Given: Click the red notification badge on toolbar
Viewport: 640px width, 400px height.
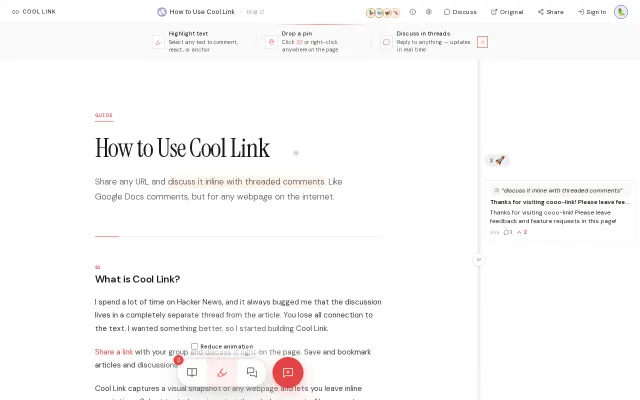Looking at the screenshot, I should tap(178, 360).
